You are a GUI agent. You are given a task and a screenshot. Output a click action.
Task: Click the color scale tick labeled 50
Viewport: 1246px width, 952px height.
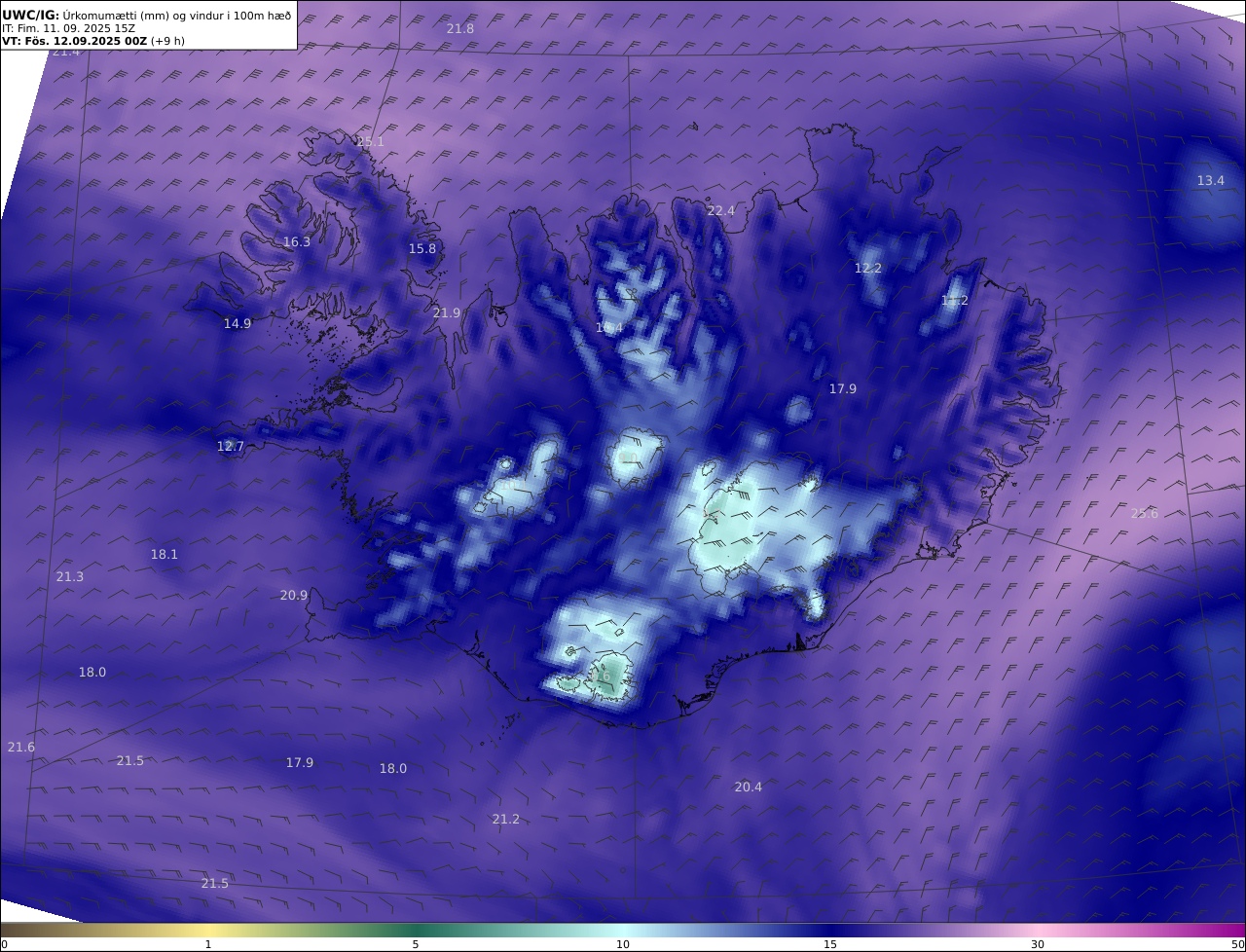[x=1237, y=944]
